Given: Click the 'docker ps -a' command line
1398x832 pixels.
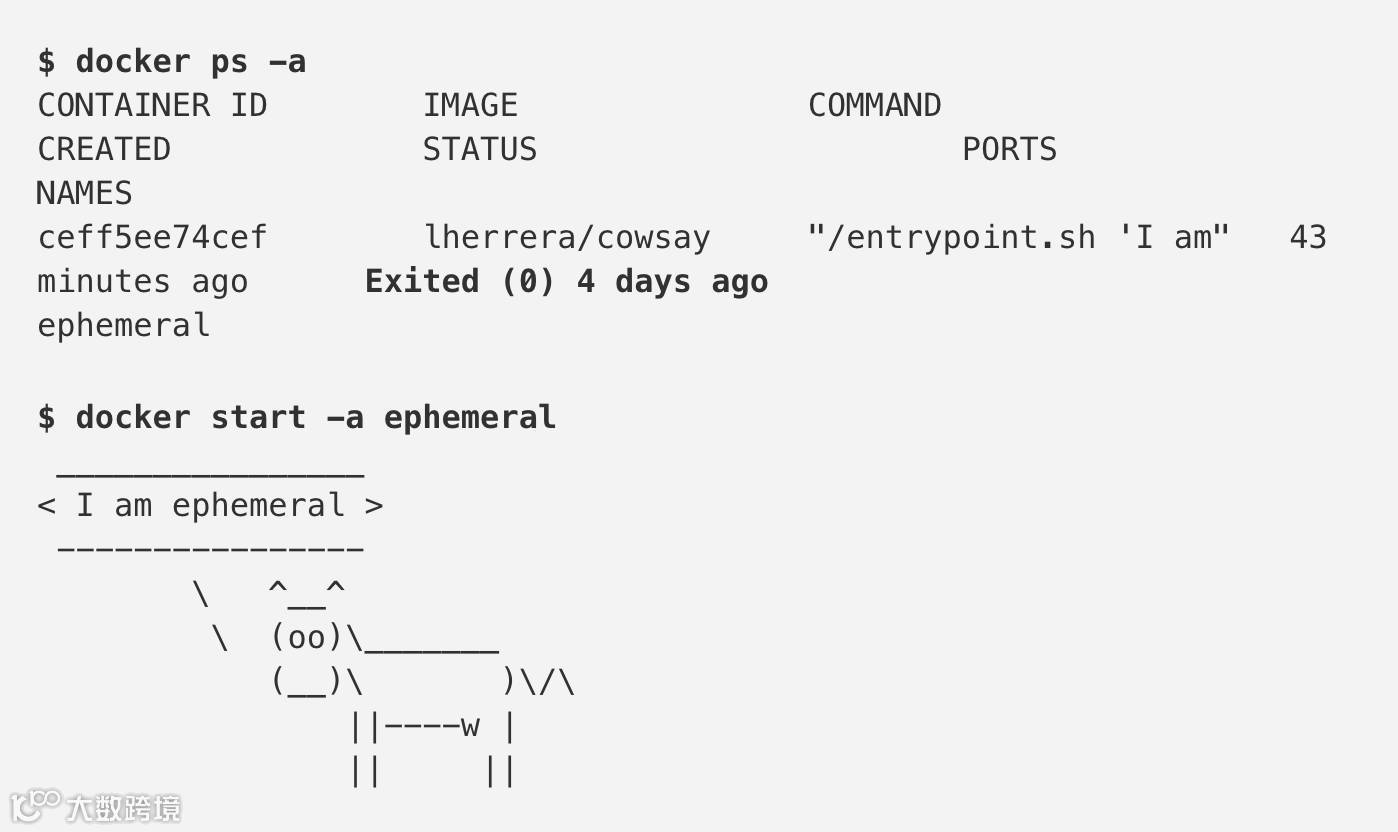Looking at the screenshot, I should [172, 62].
